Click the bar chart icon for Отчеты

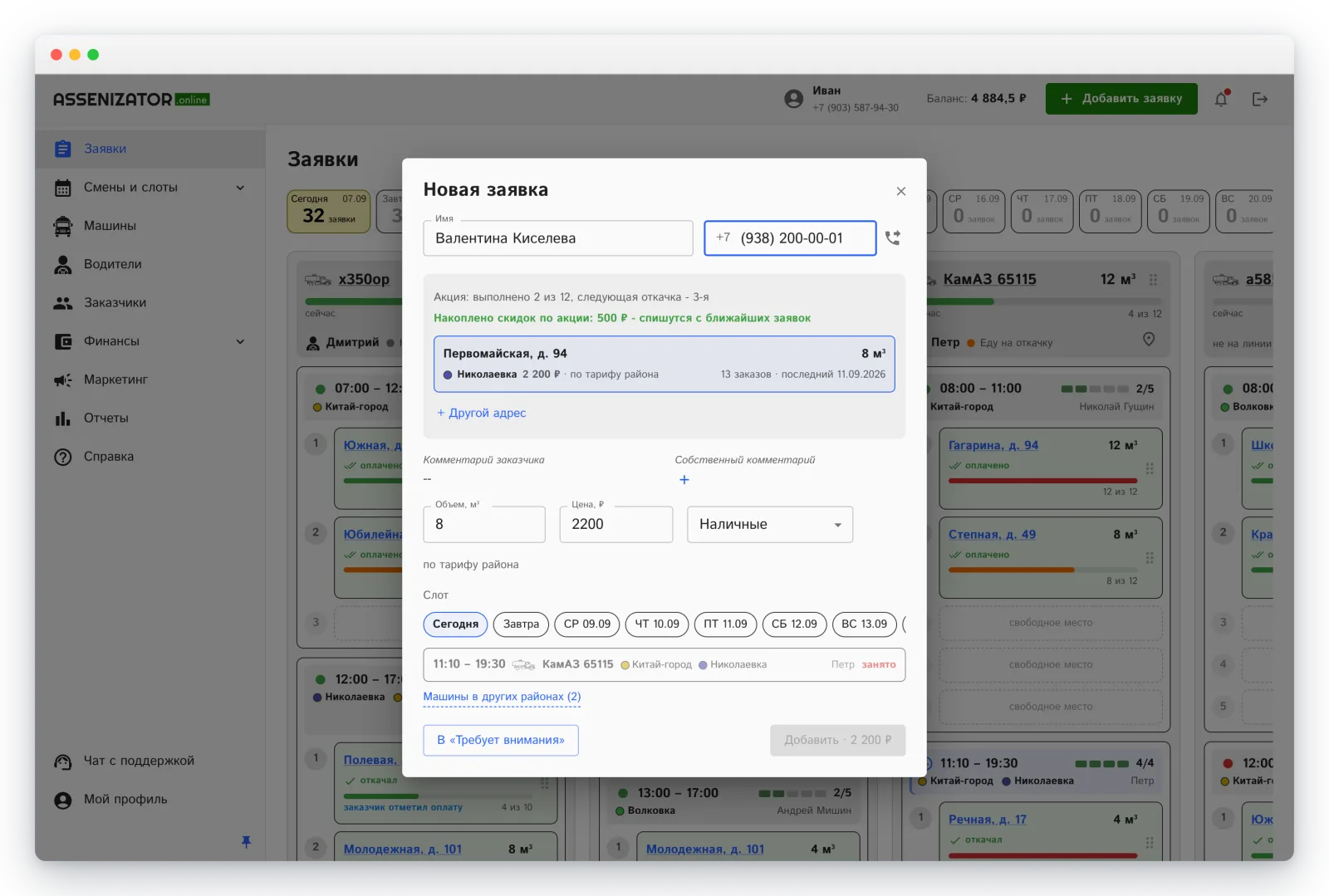coord(63,419)
